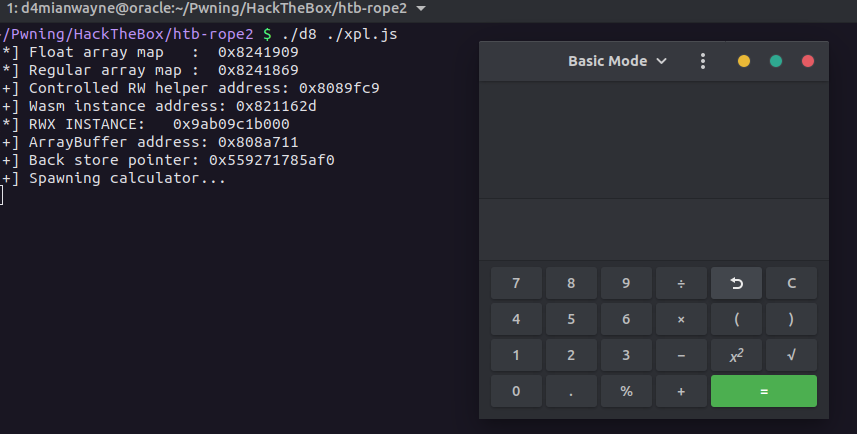Click the division key
Screen dimensions: 857x434
pyautogui.click(x=681, y=283)
